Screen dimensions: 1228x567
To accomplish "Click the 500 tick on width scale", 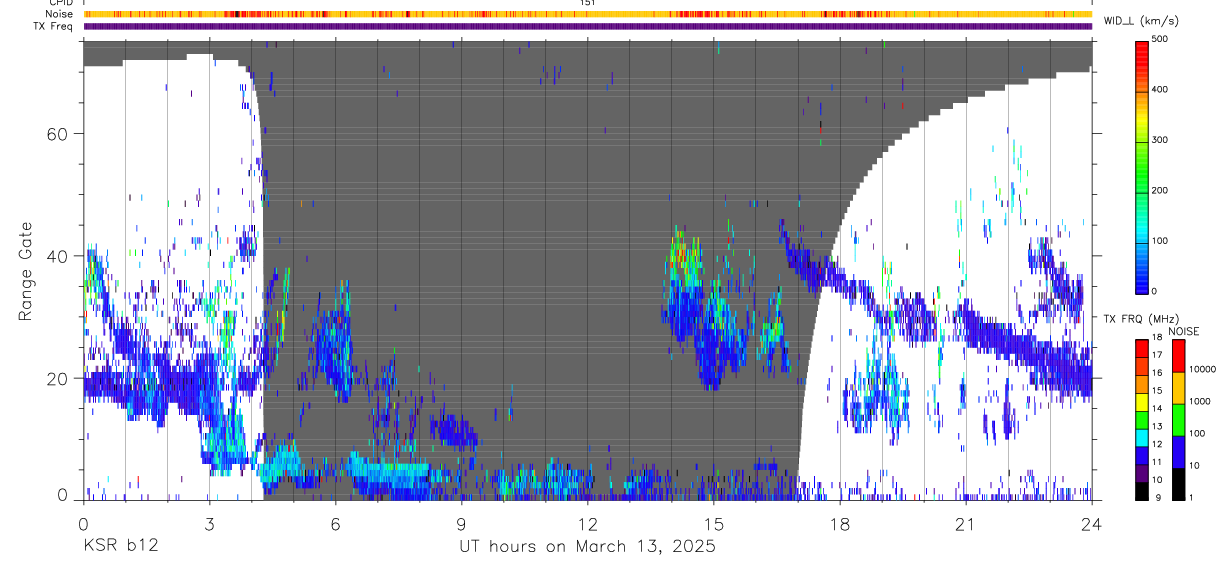I will pyautogui.click(x=1161, y=39).
